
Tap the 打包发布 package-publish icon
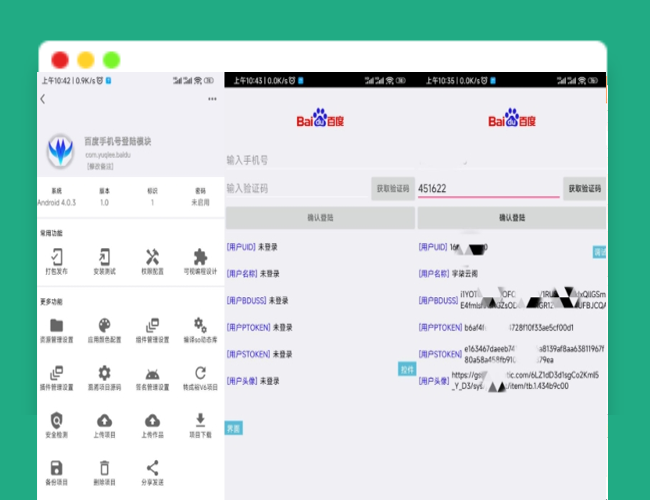click(57, 257)
